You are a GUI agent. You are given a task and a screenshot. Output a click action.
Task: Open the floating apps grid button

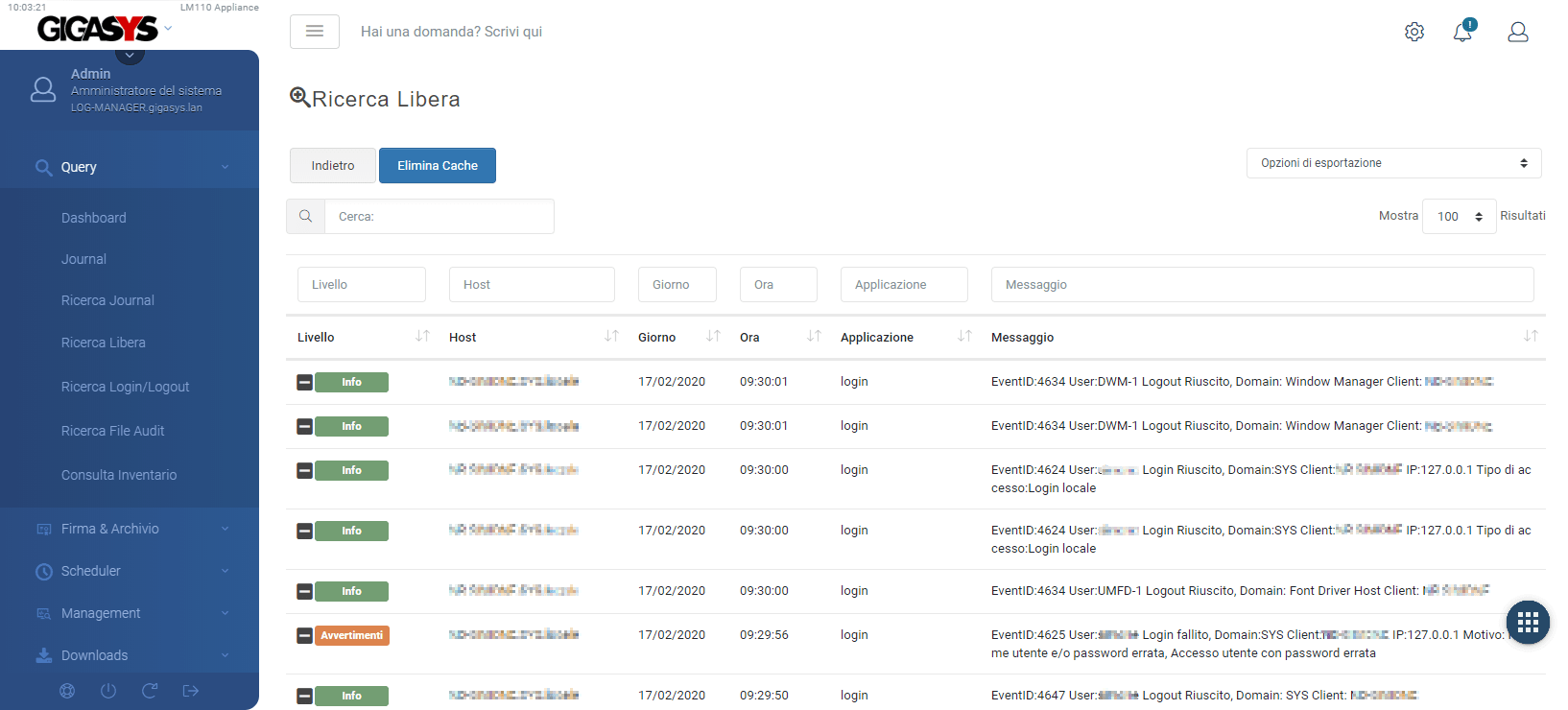(x=1528, y=623)
